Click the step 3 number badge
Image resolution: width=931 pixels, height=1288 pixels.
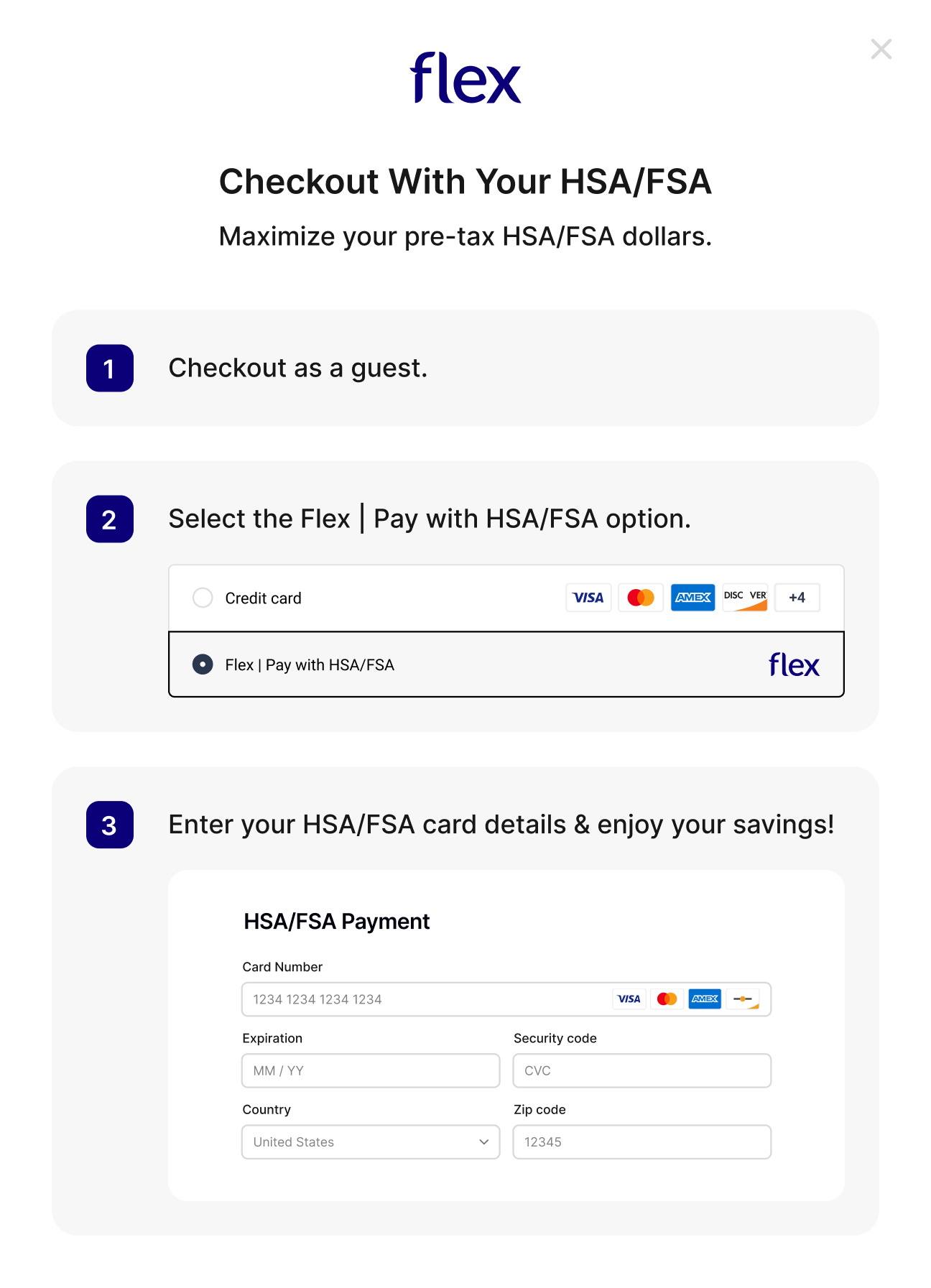[110, 825]
